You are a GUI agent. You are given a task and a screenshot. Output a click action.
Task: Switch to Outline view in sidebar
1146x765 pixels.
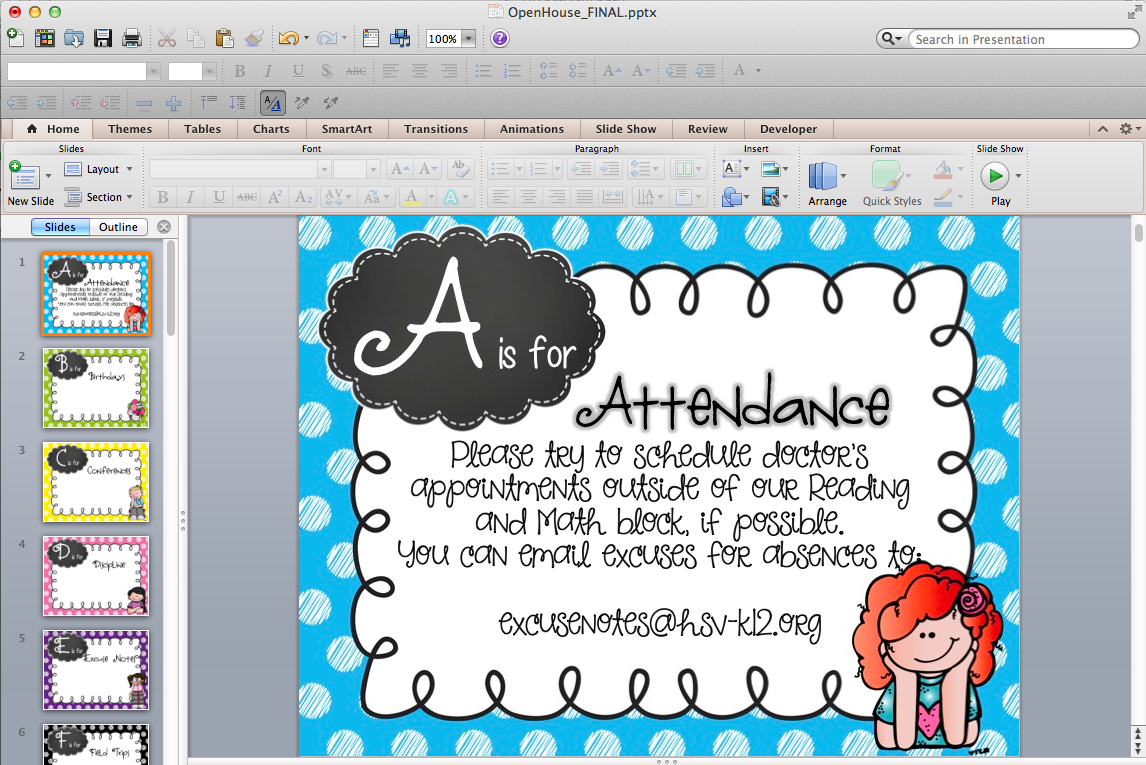(118, 227)
